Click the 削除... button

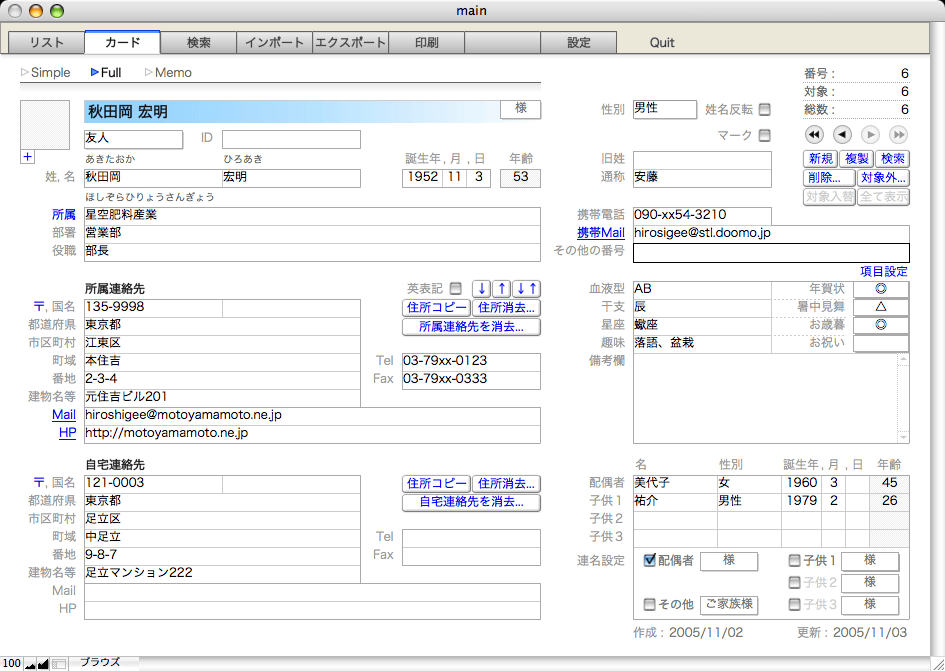pos(829,178)
